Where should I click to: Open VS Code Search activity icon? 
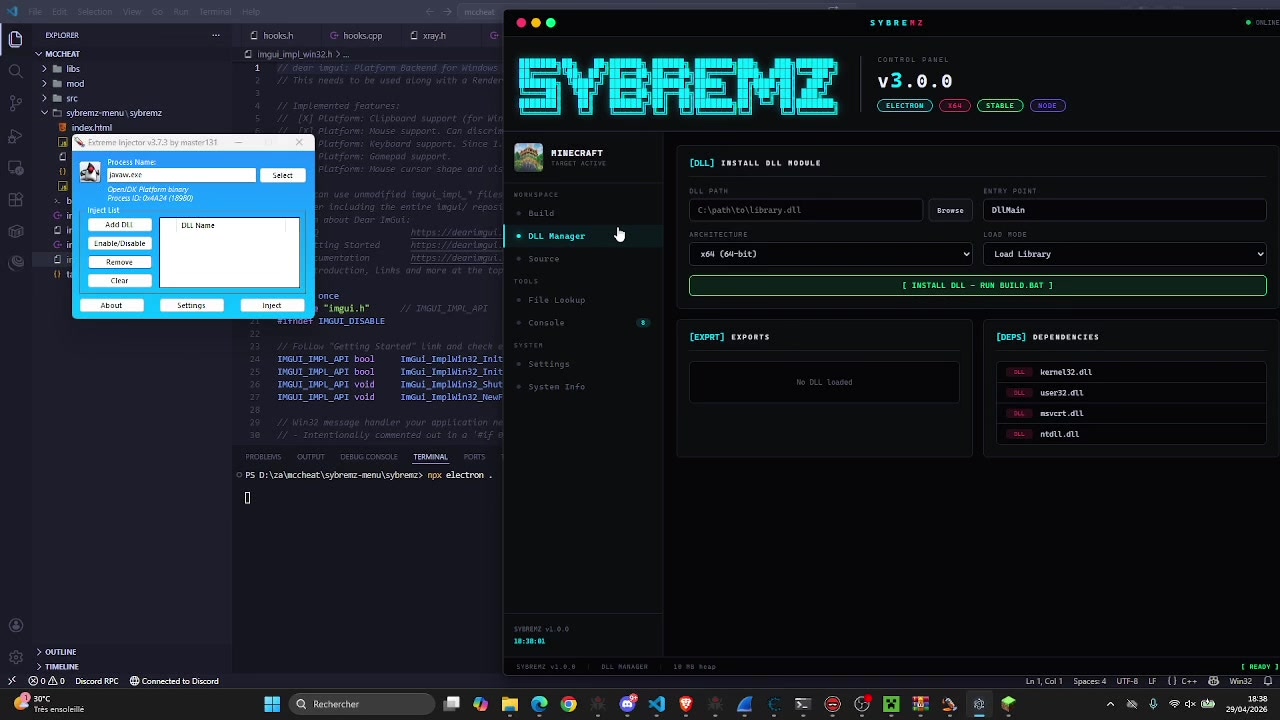point(15,71)
